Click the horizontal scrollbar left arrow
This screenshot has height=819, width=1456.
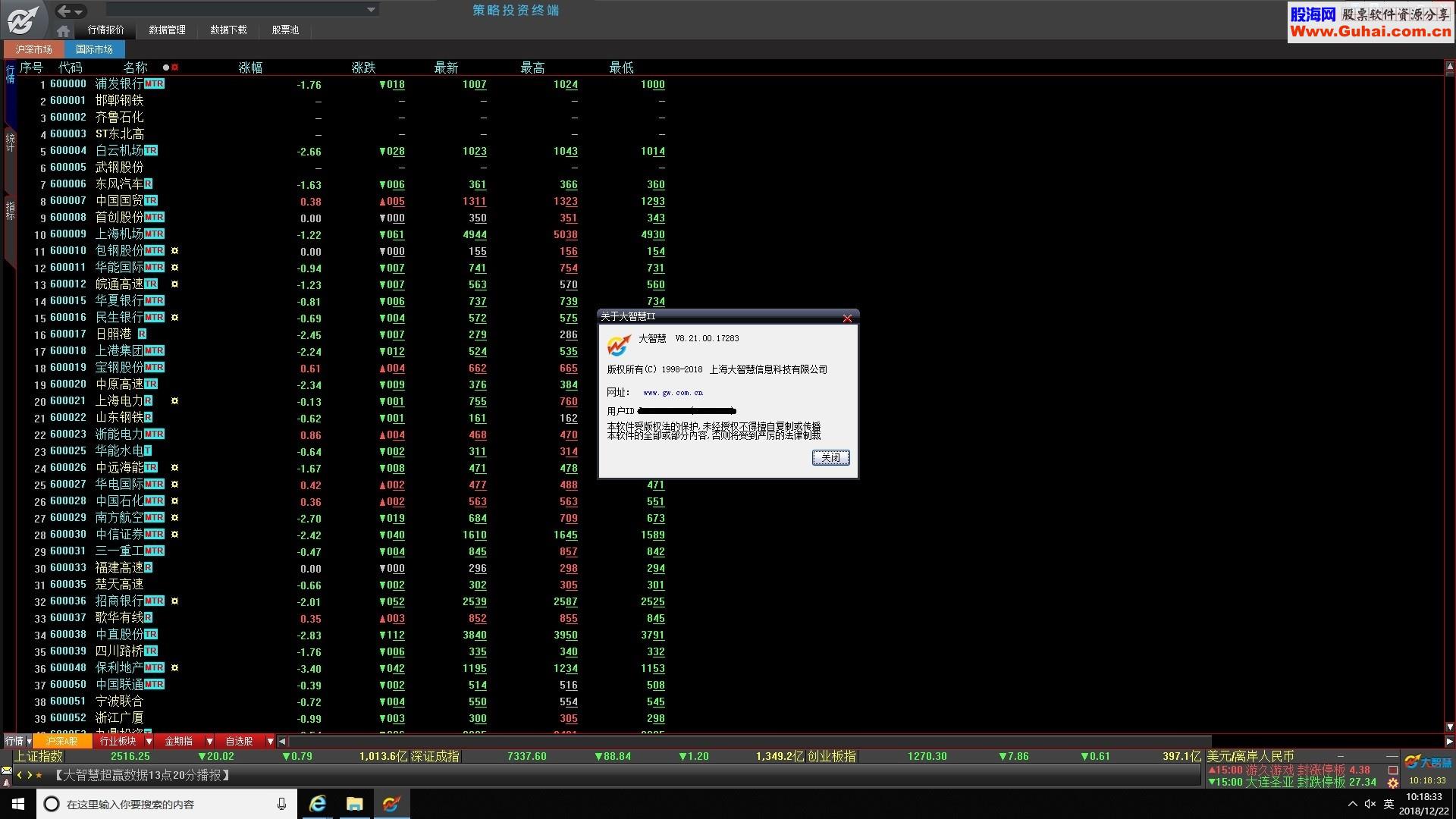(282, 741)
